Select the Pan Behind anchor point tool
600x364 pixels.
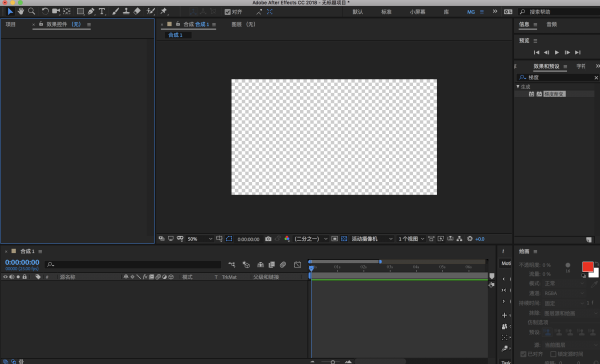click(x=67, y=11)
